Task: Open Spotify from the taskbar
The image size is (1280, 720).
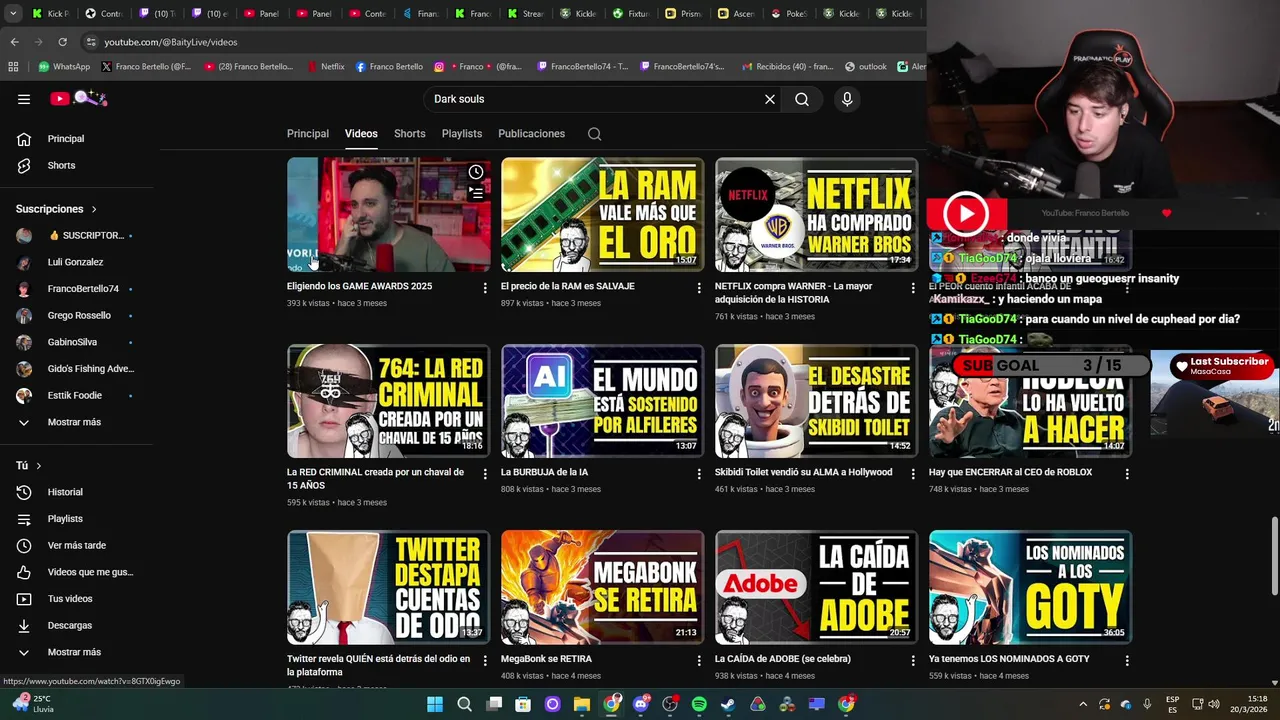Action: (699, 704)
